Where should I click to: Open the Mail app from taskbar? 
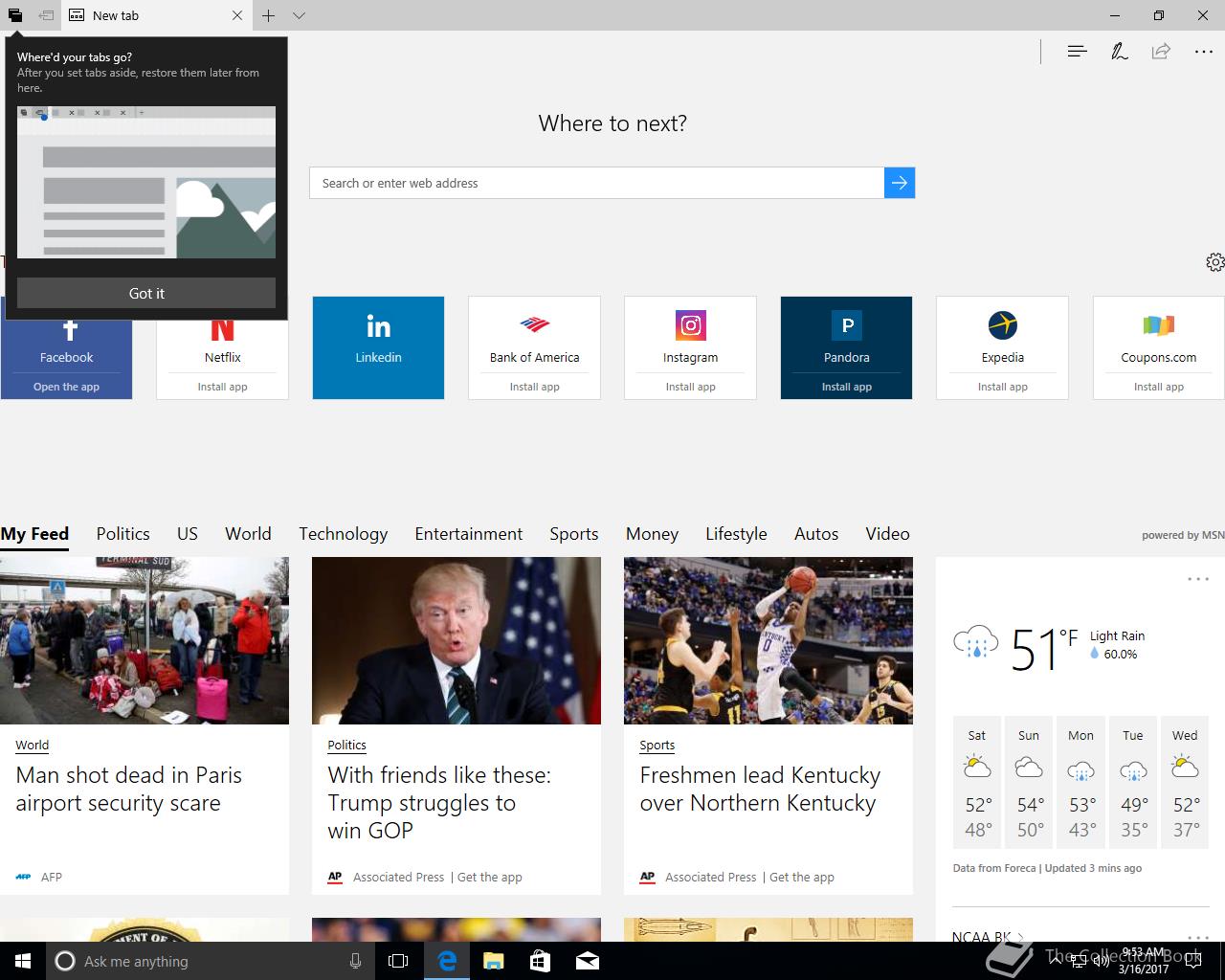click(588, 961)
